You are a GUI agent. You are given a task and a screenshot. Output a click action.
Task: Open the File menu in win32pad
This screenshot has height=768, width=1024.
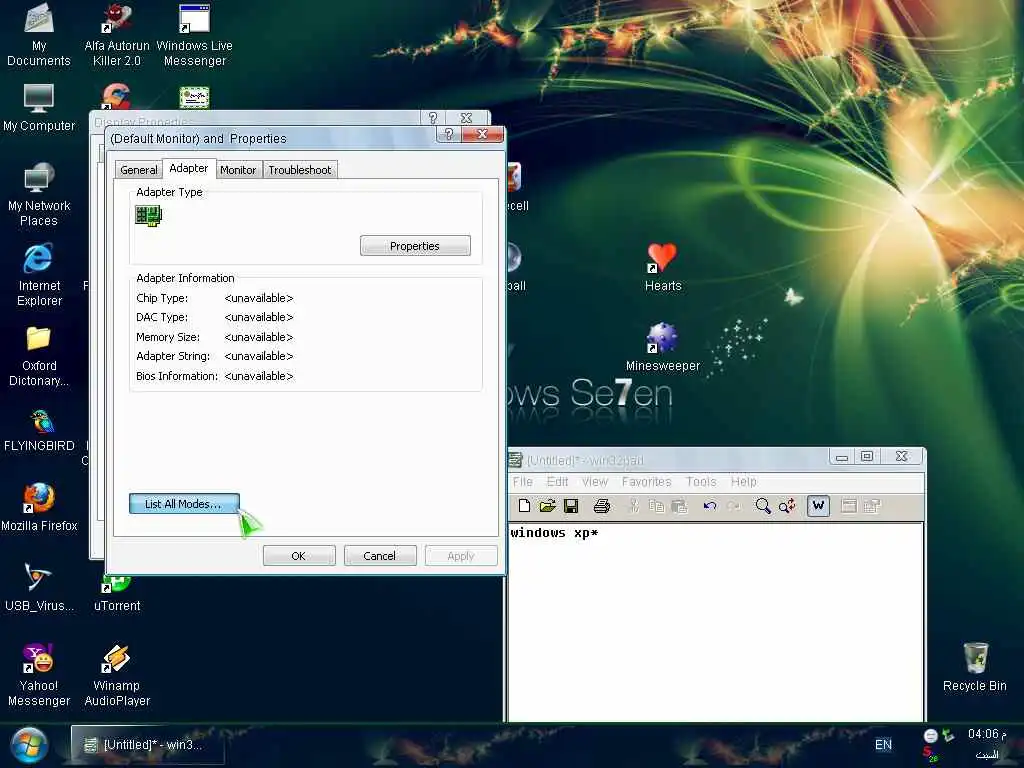click(522, 481)
